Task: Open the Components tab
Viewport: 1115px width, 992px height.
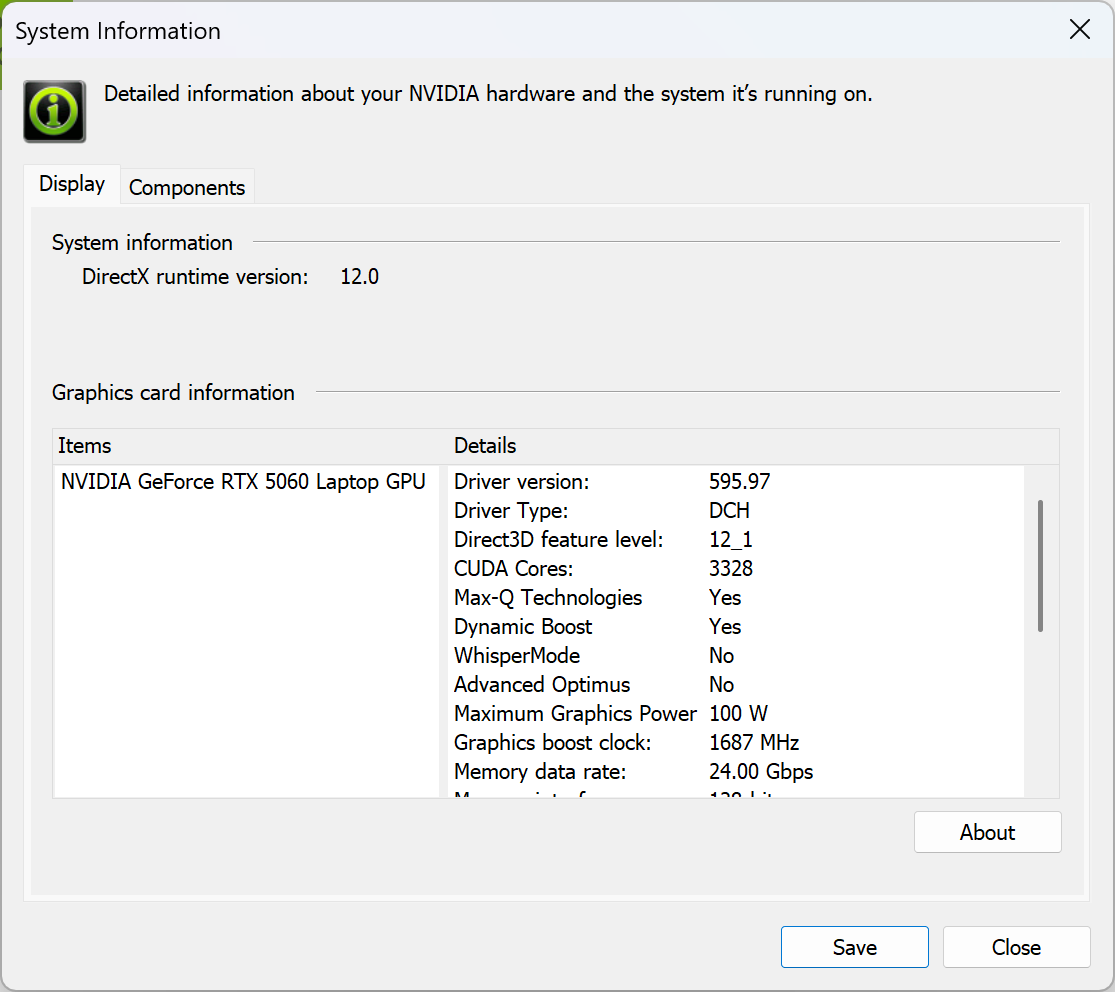Action: (187, 187)
